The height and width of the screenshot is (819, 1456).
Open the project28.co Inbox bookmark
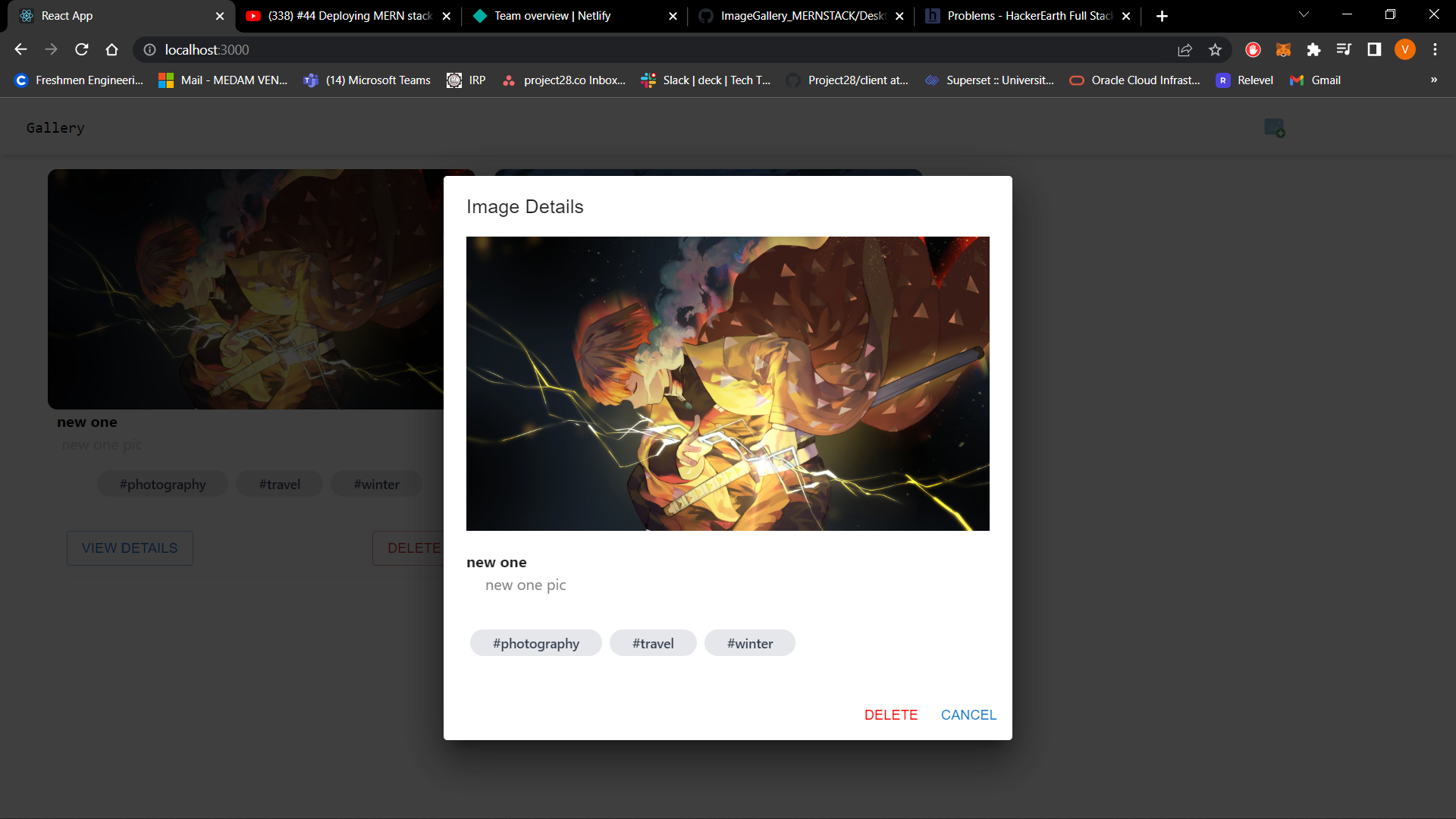pos(563,80)
